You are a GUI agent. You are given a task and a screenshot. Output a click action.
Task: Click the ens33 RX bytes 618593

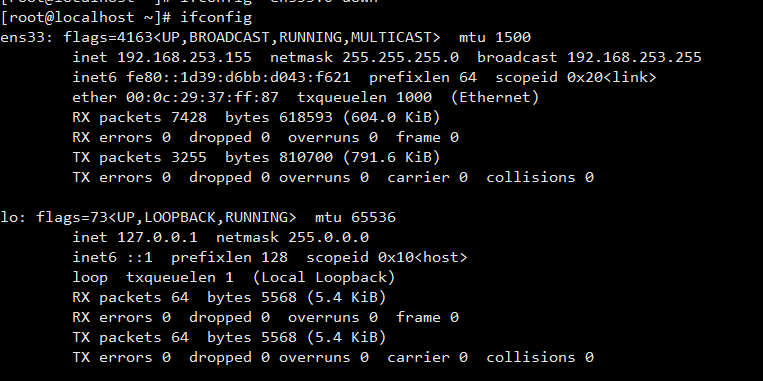306,117
